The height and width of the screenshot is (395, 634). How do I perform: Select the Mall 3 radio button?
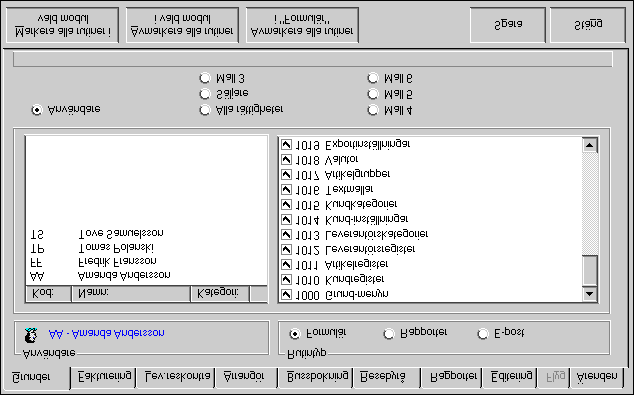coord(205,78)
